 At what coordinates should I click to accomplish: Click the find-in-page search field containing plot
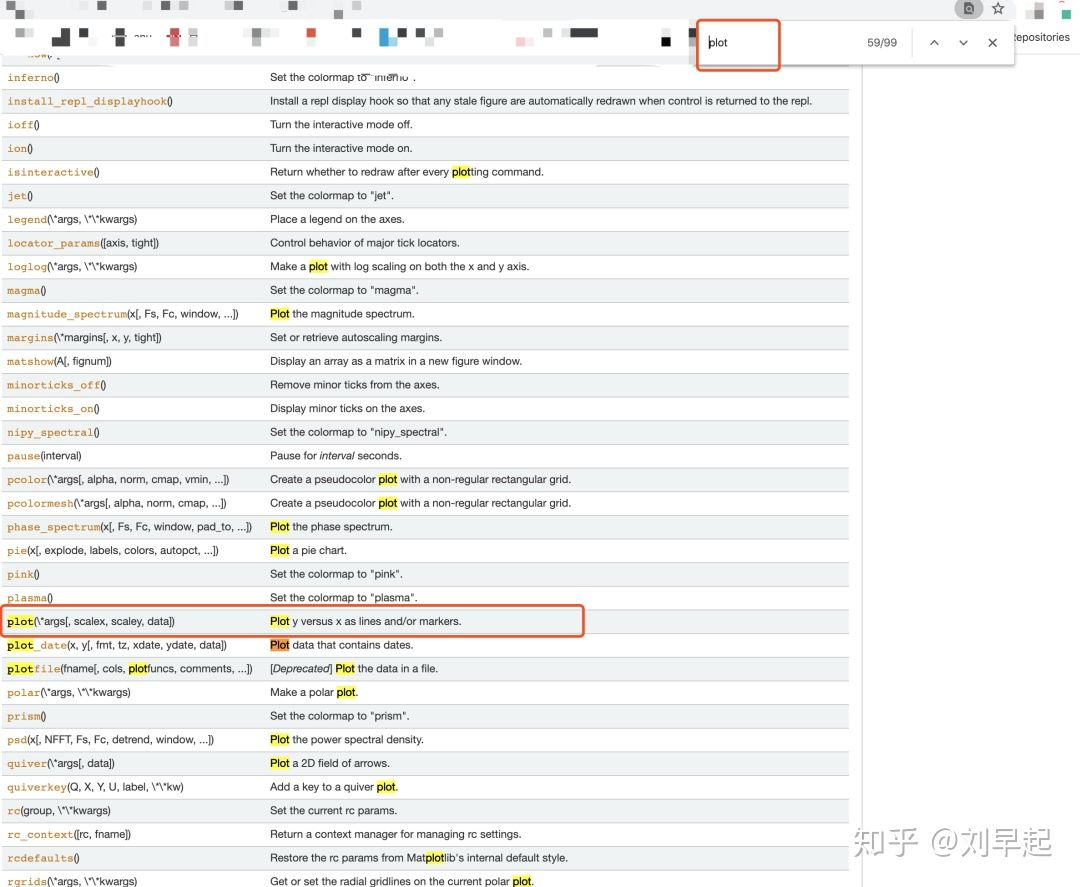pyautogui.click(x=778, y=43)
